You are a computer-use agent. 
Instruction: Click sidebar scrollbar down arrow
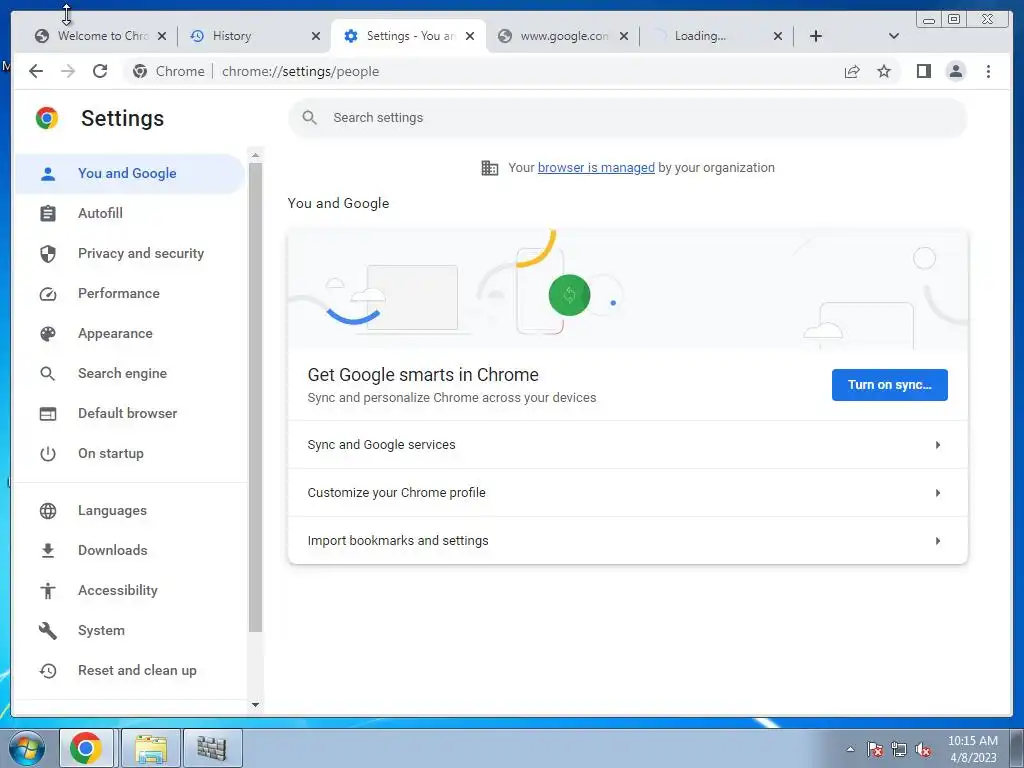[x=255, y=705]
